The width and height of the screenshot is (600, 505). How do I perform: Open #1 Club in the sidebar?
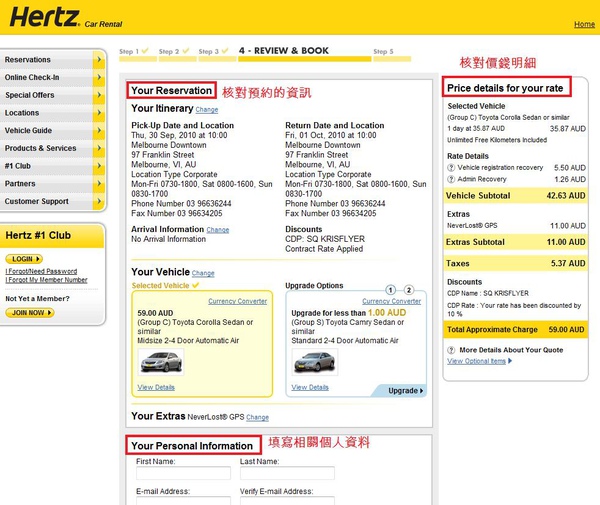click(x=18, y=166)
